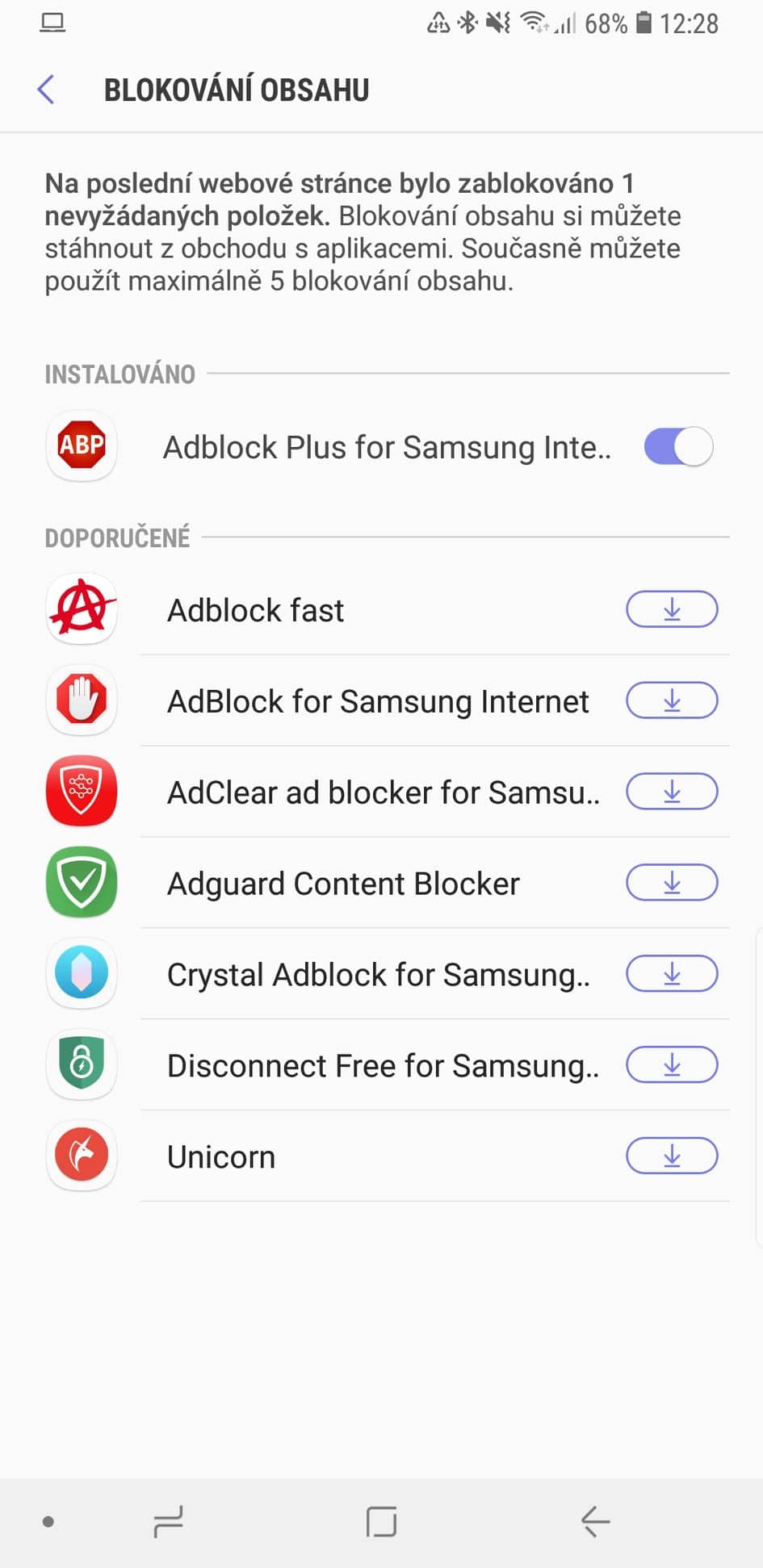The height and width of the screenshot is (1568, 763).
Task: Tap the red AdClear shield icon
Action: point(82,791)
